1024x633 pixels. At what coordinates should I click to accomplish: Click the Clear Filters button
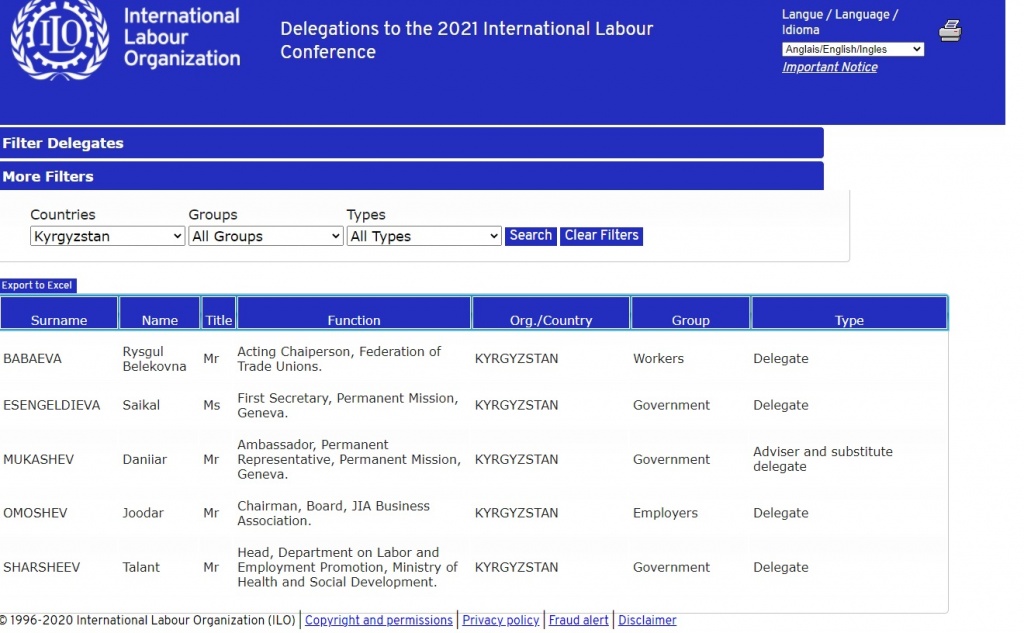click(x=601, y=236)
